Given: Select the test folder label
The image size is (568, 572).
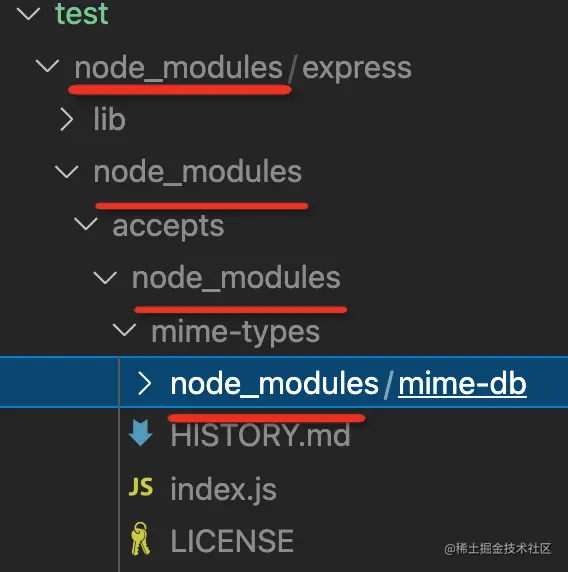Looking at the screenshot, I should [82, 14].
